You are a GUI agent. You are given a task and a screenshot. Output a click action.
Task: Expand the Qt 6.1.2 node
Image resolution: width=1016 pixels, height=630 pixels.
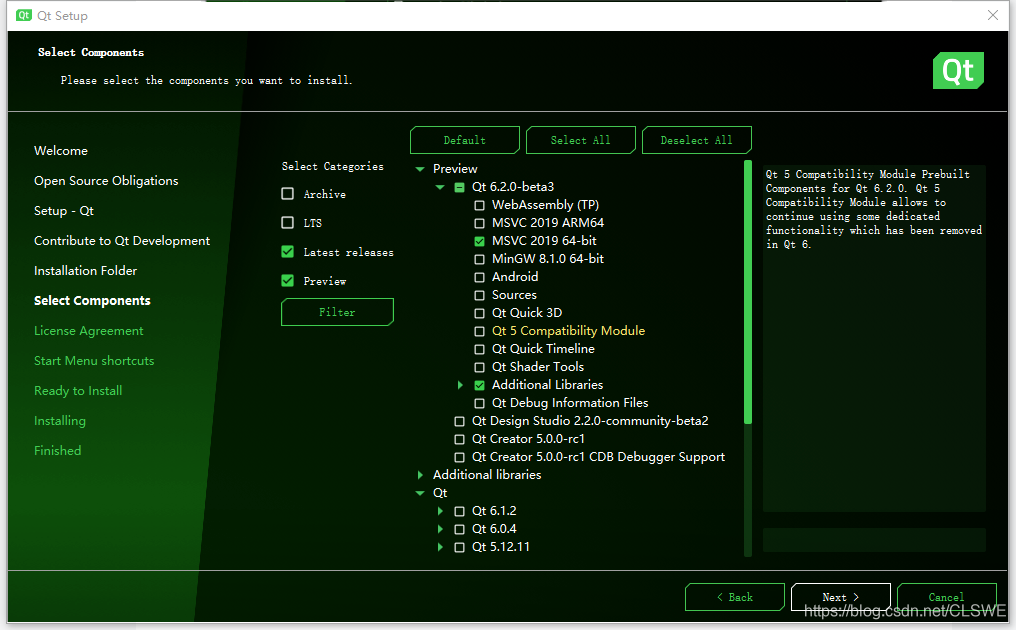coord(440,511)
